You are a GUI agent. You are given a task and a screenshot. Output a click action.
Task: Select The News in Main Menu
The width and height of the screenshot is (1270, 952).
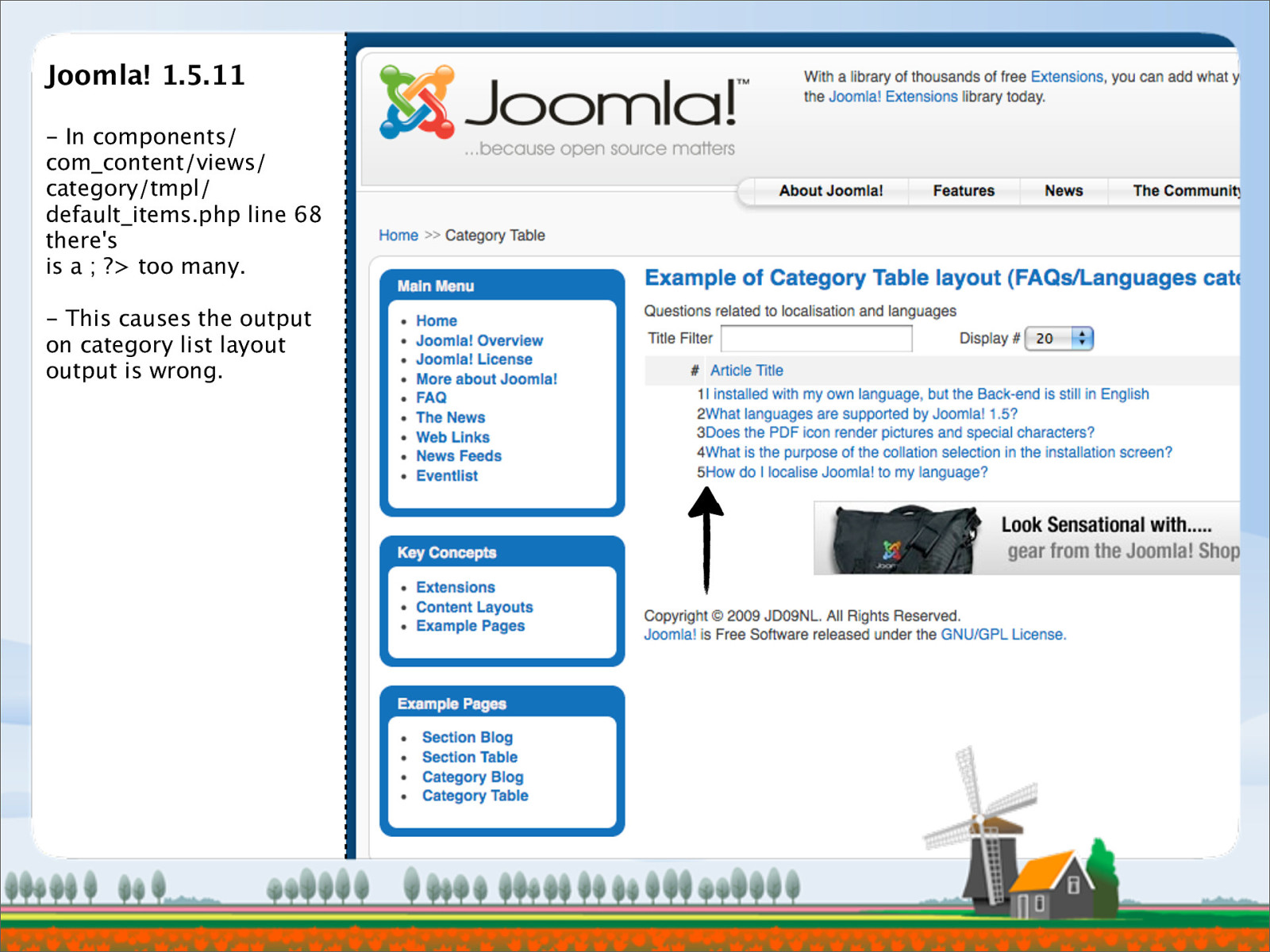click(450, 417)
